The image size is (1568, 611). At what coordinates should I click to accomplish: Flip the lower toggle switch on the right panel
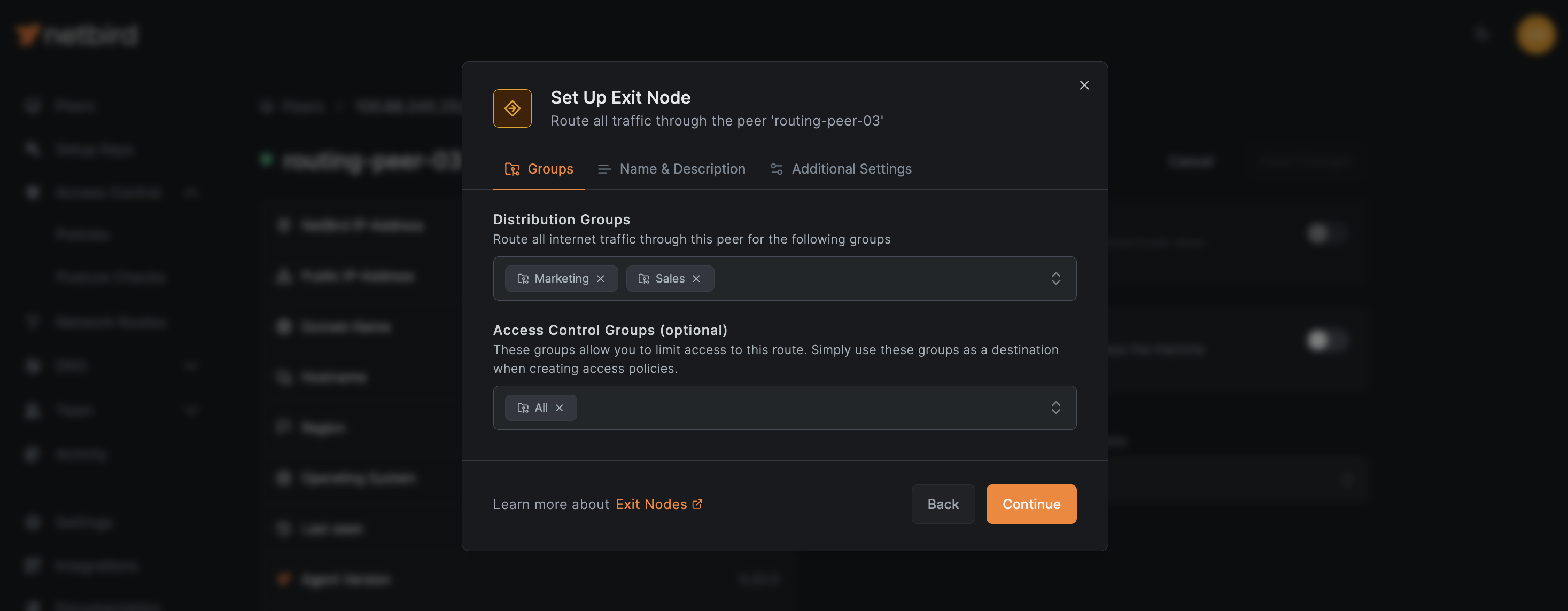pyautogui.click(x=1327, y=341)
